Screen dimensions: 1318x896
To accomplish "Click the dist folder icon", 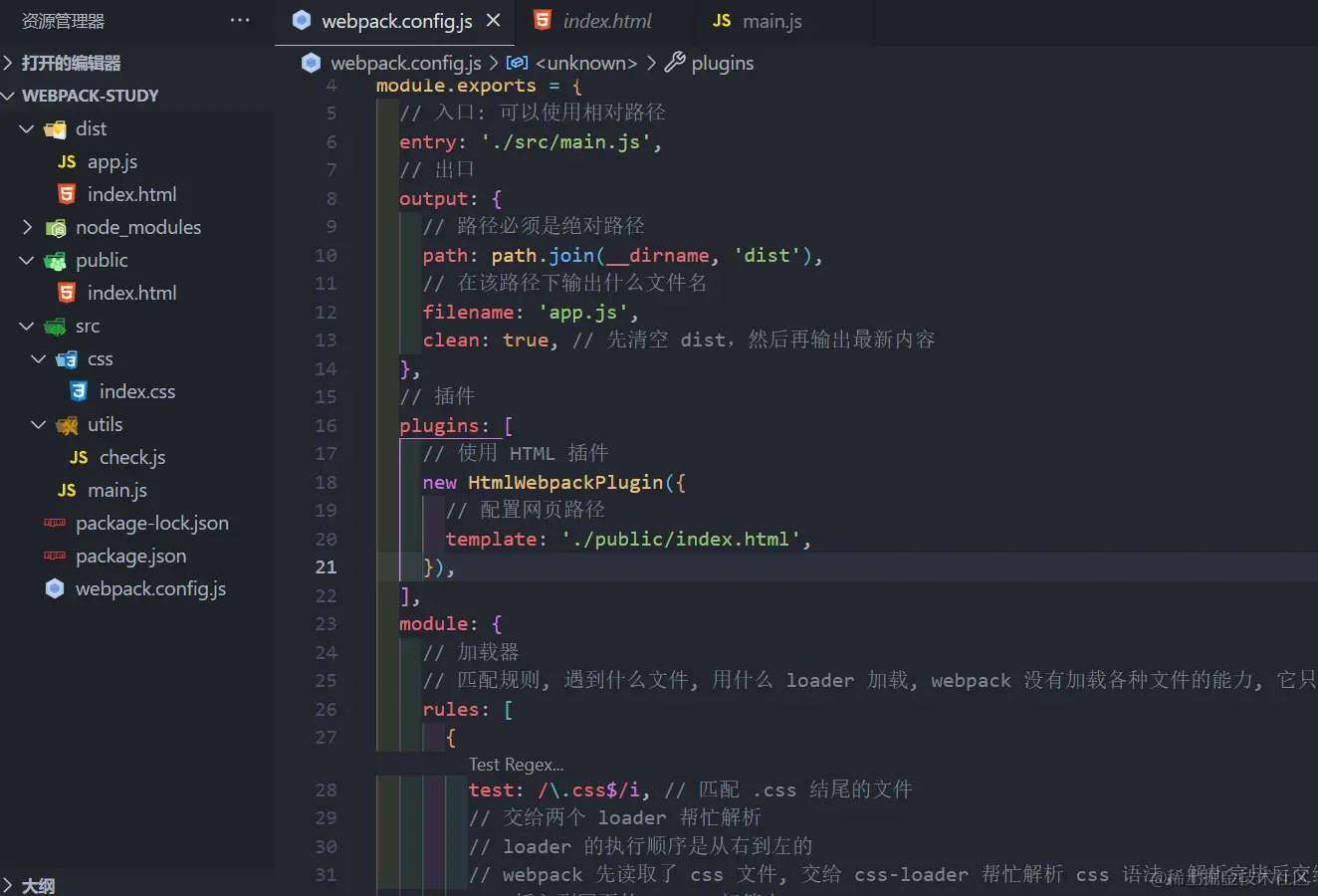I will pyautogui.click(x=56, y=129).
